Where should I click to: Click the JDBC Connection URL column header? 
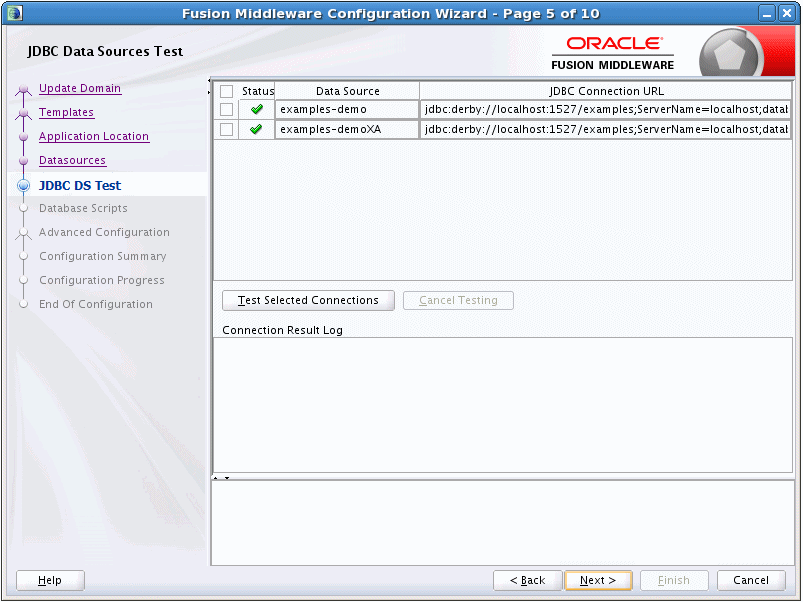click(606, 91)
